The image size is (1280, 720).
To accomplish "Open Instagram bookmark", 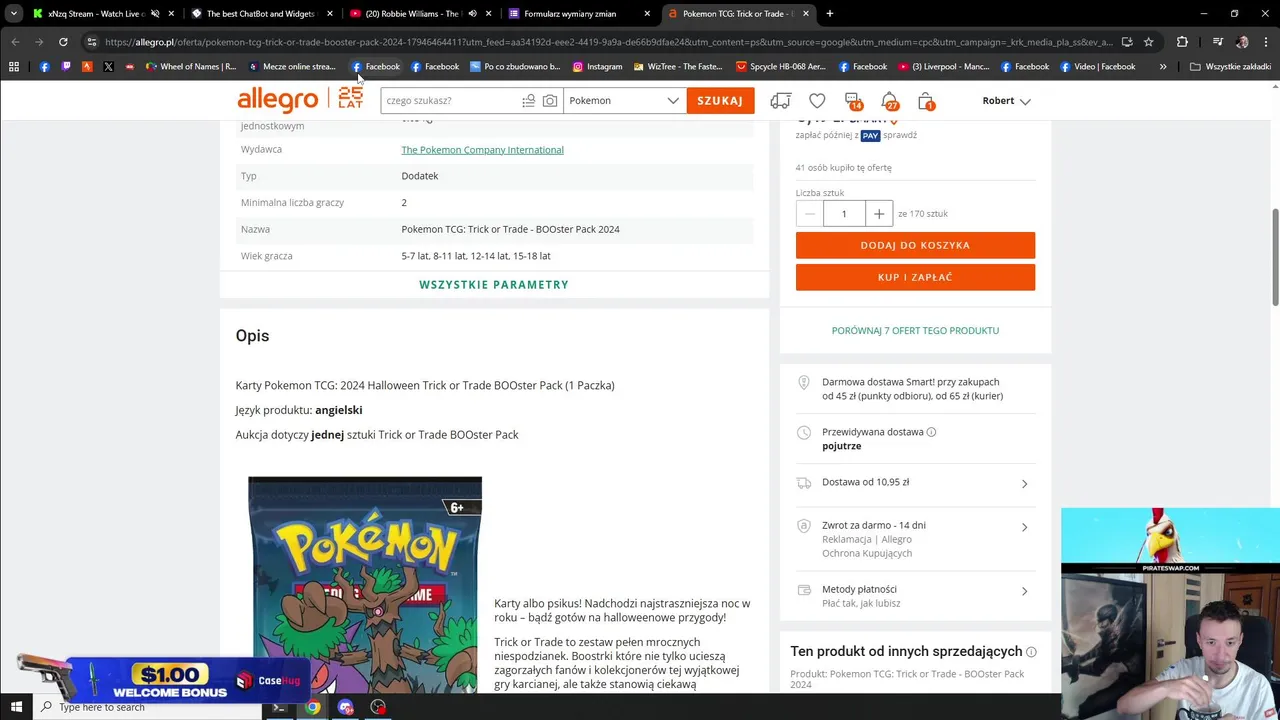I will pos(597,67).
